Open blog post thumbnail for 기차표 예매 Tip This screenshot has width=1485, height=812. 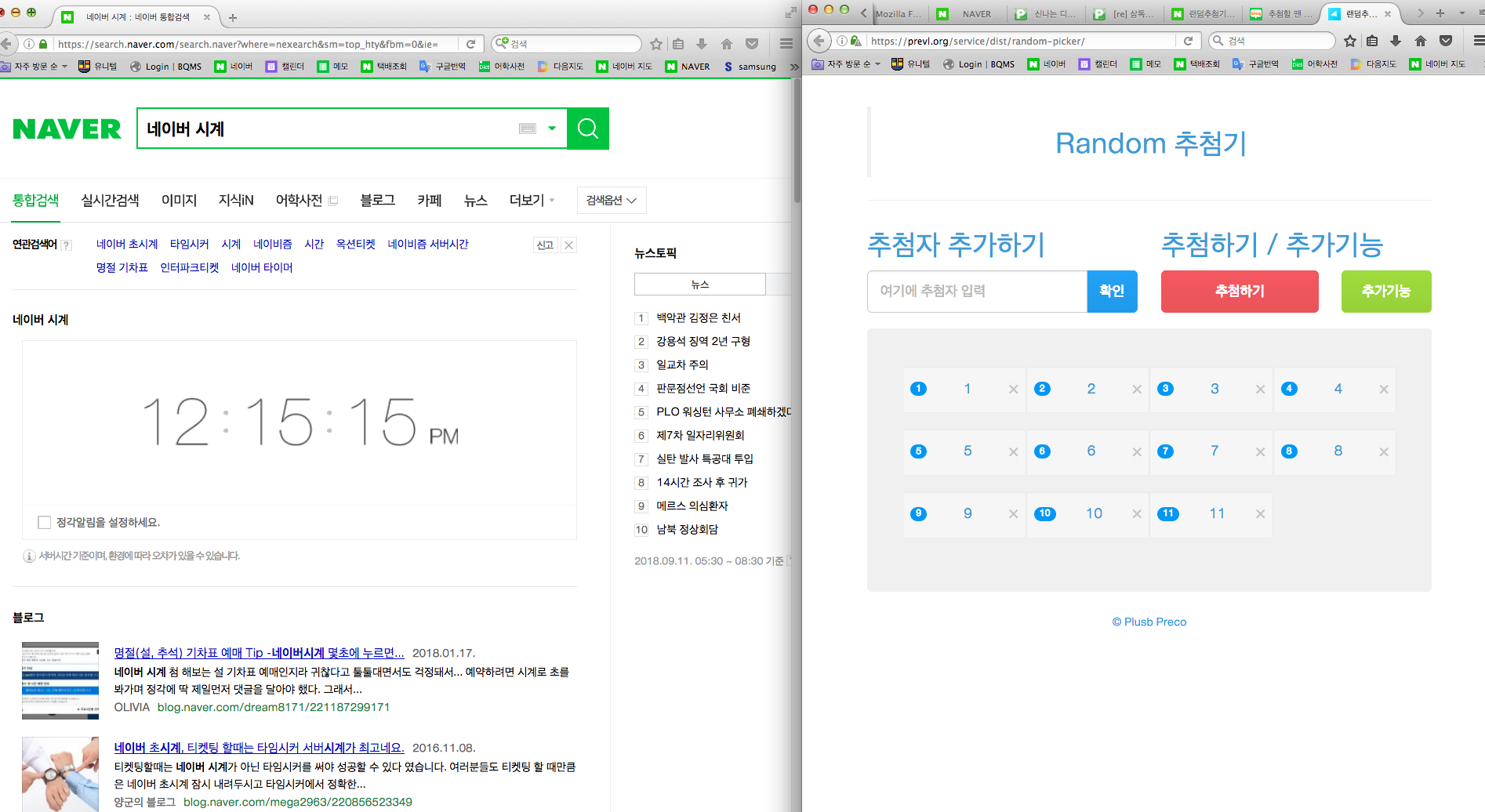(x=60, y=680)
